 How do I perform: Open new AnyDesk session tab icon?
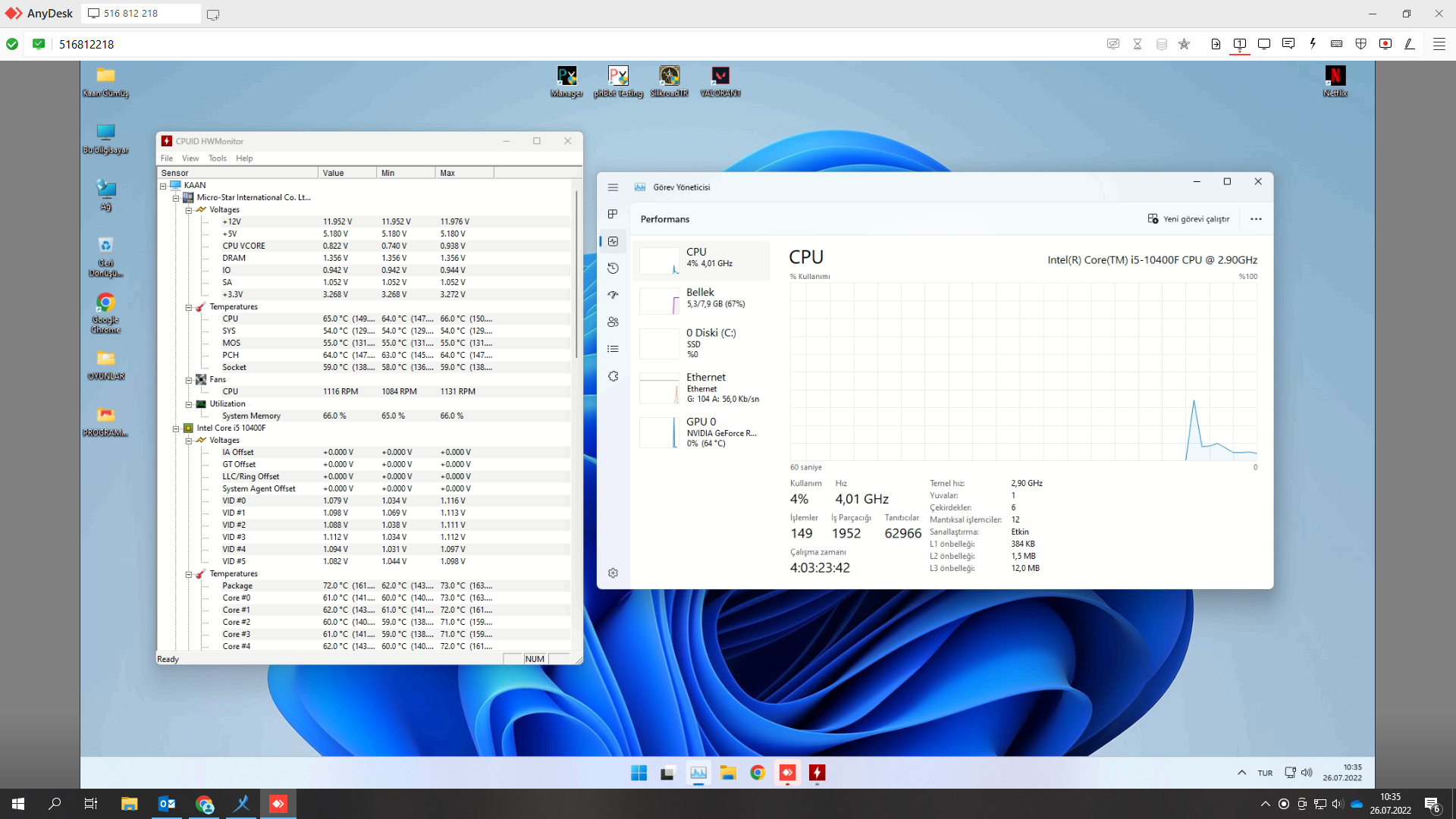(213, 14)
